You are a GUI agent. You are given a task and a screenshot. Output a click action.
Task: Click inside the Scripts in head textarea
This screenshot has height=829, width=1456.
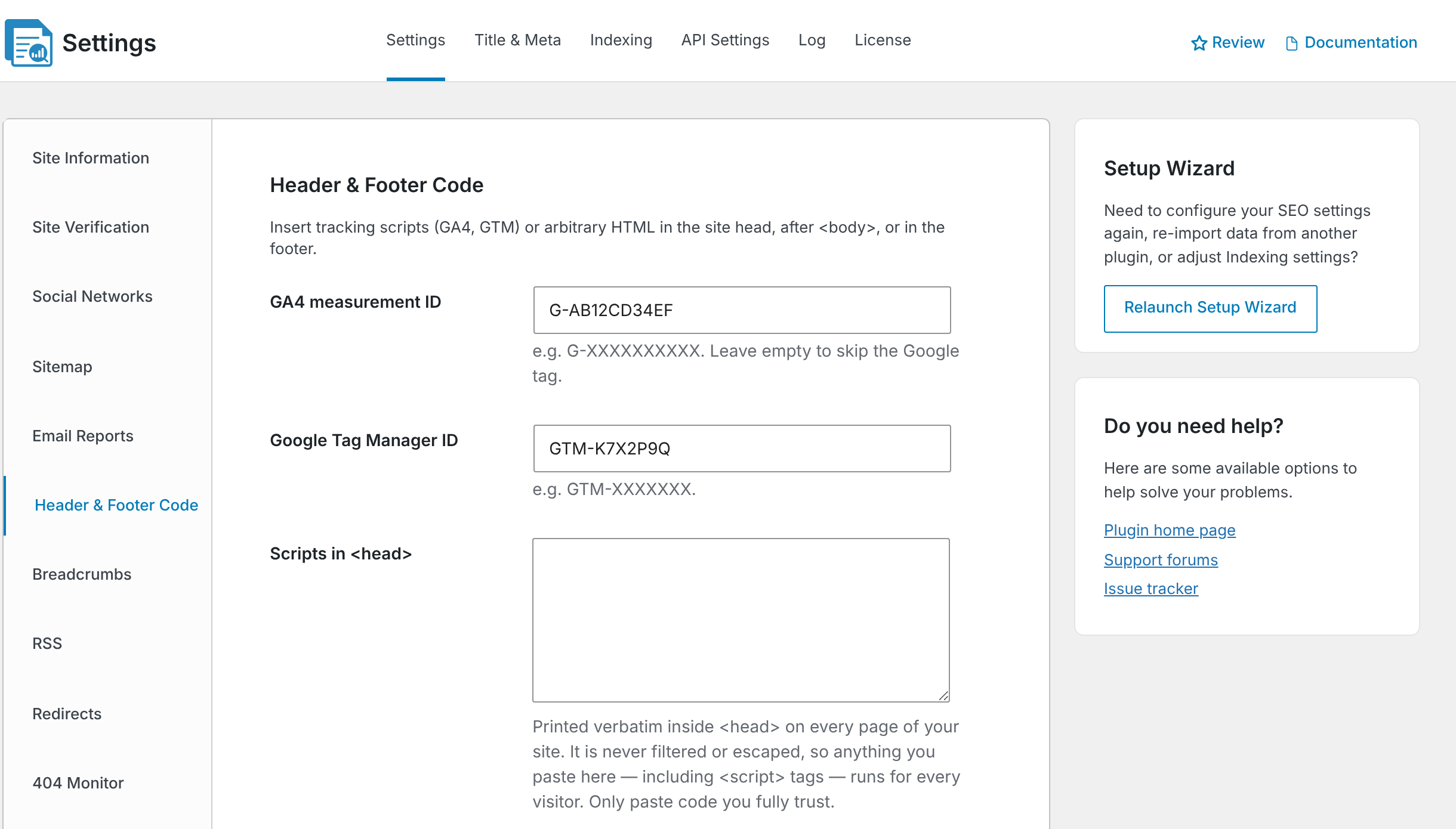click(x=741, y=620)
